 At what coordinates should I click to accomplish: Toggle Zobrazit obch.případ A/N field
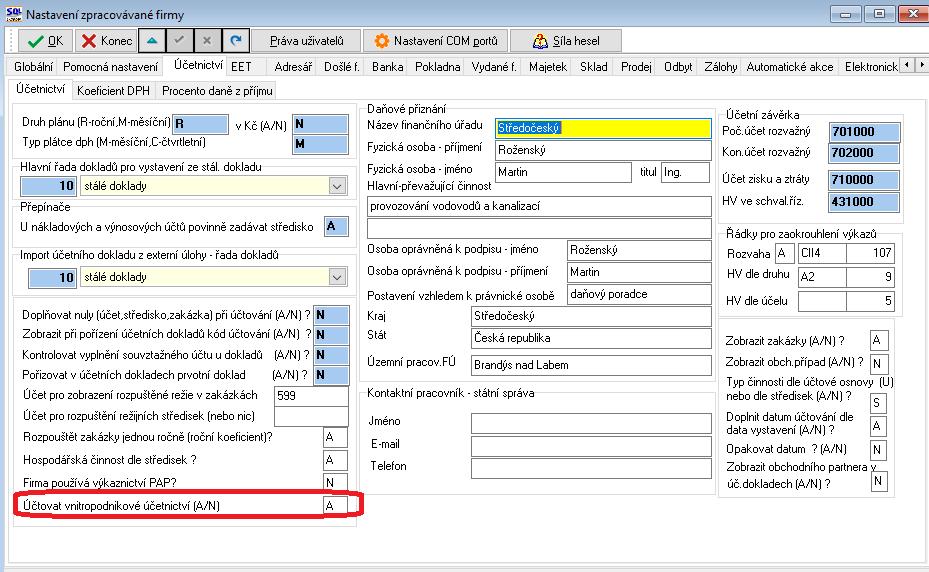pyautogui.click(x=879, y=363)
